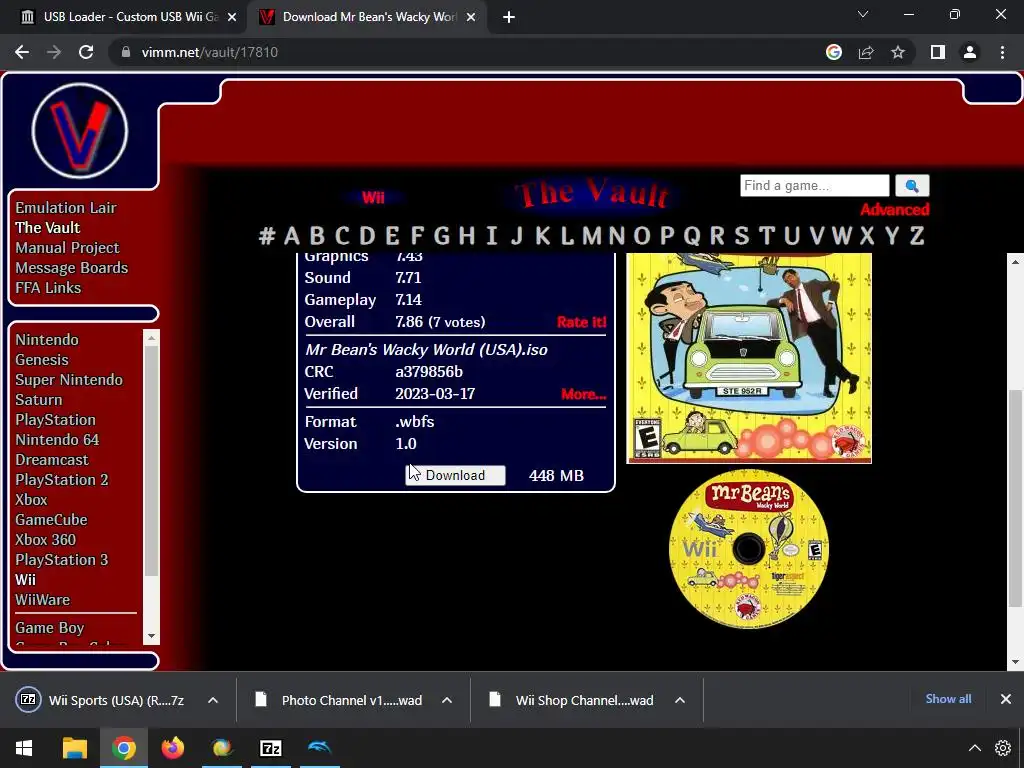Click the Download button for the game
Image resolution: width=1024 pixels, height=768 pixels.
[x=455, y=475]
